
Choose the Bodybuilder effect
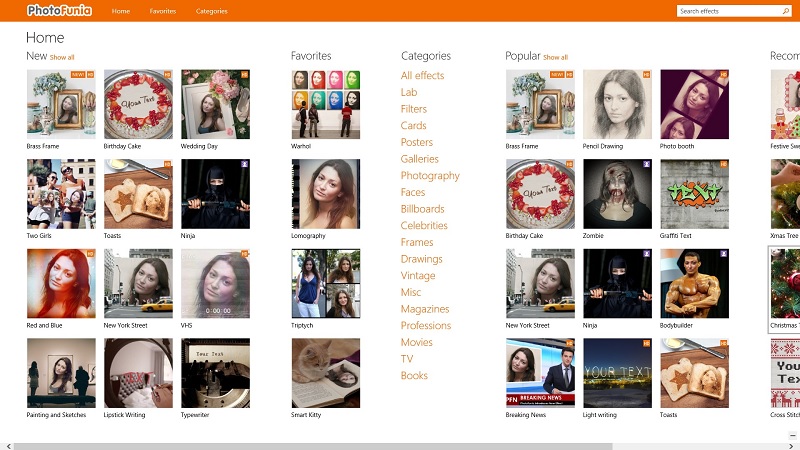tap(694, 284)
